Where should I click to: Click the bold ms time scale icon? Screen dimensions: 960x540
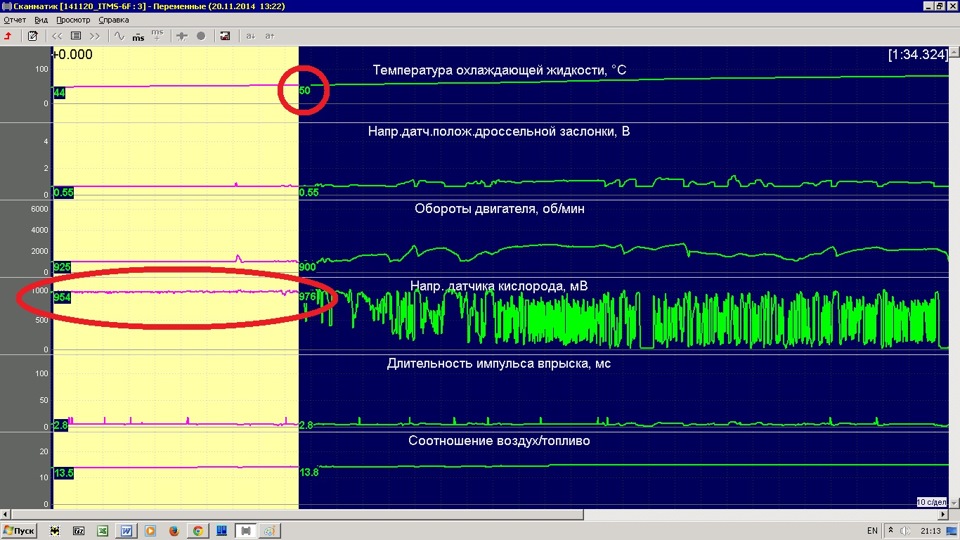[x=138, y=37]
